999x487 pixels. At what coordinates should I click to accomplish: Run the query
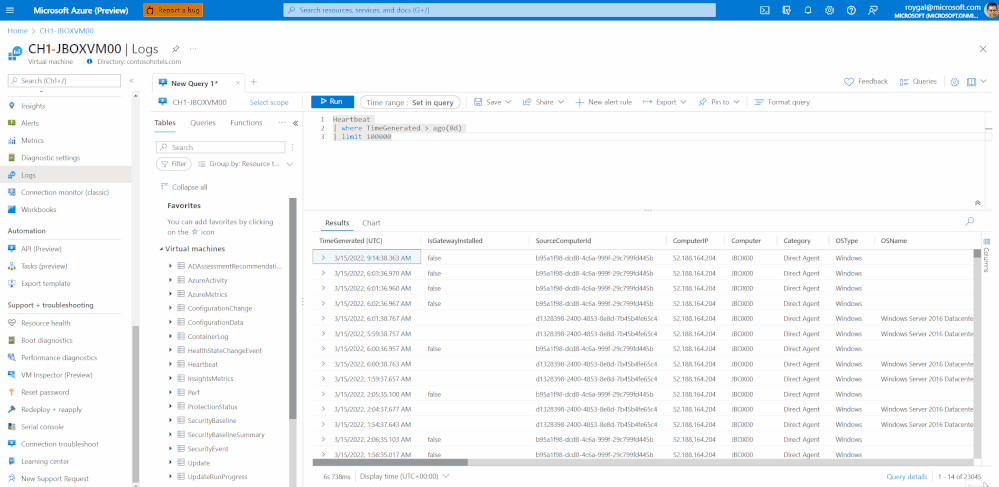click(x=332, y=102)
